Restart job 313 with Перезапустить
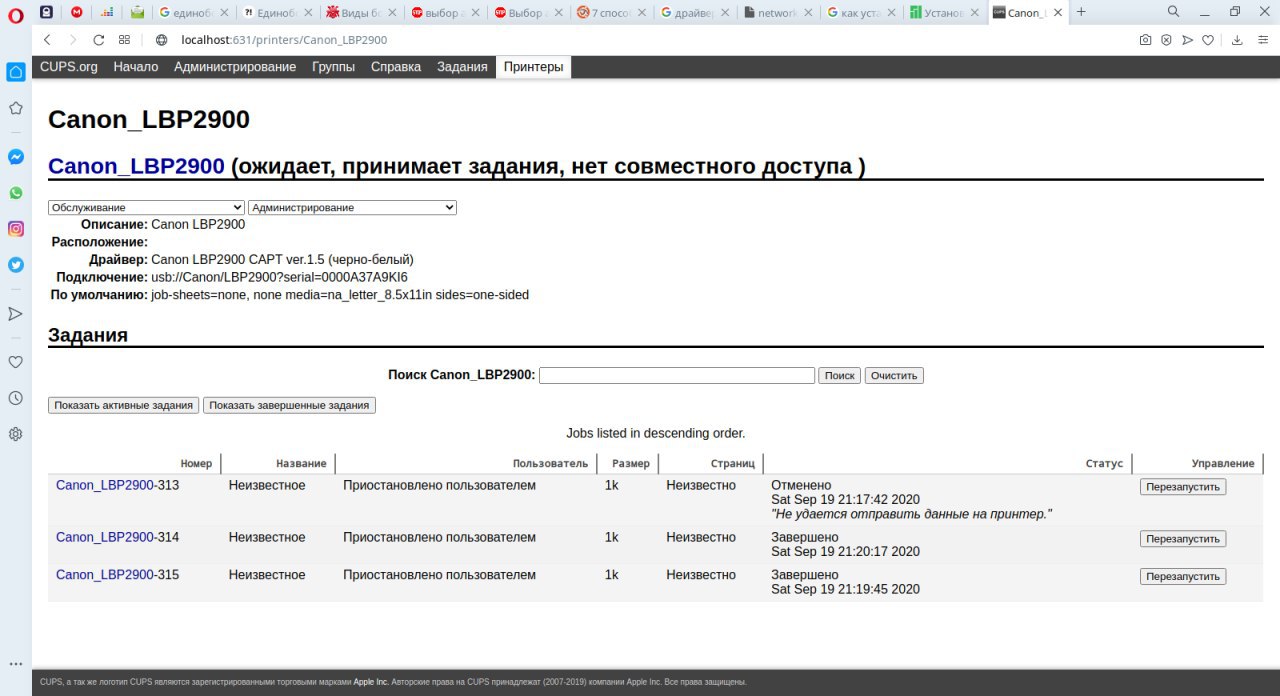Viewport: 1280px width, 696px height. (x=1183, y=487)
